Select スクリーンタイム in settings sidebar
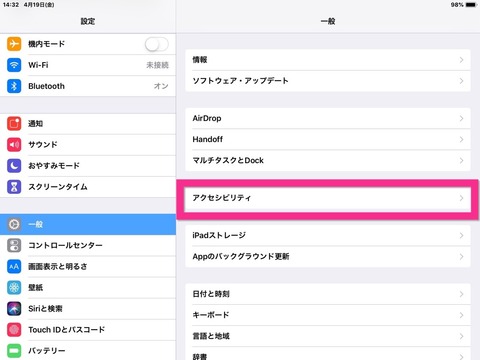 coord(88,187)
